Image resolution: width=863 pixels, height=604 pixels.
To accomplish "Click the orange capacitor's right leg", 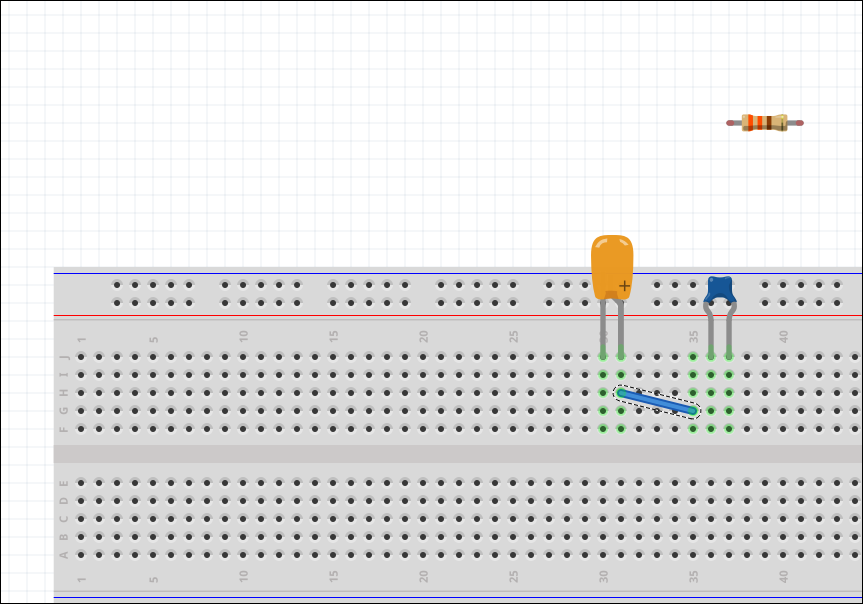I will click(621, 328).
